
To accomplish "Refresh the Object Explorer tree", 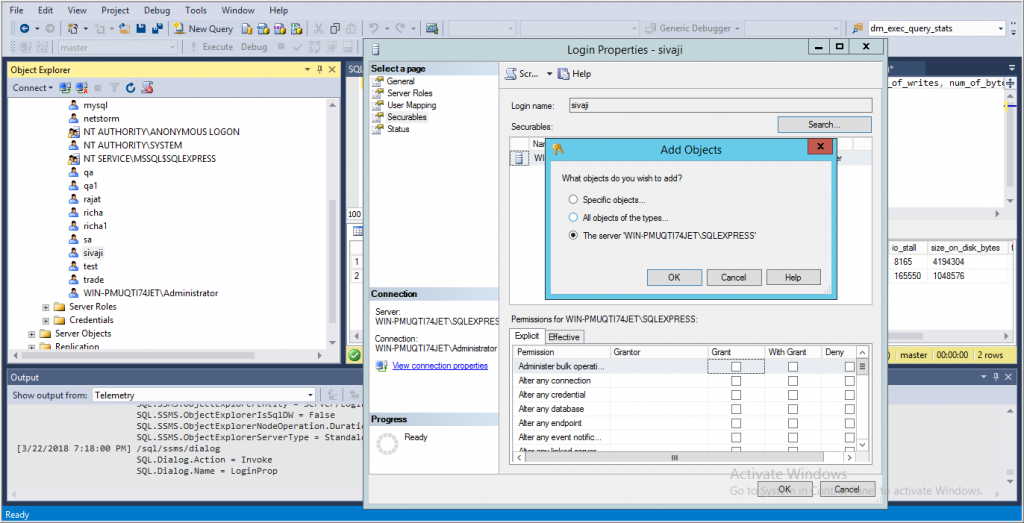I will (130, 87).
